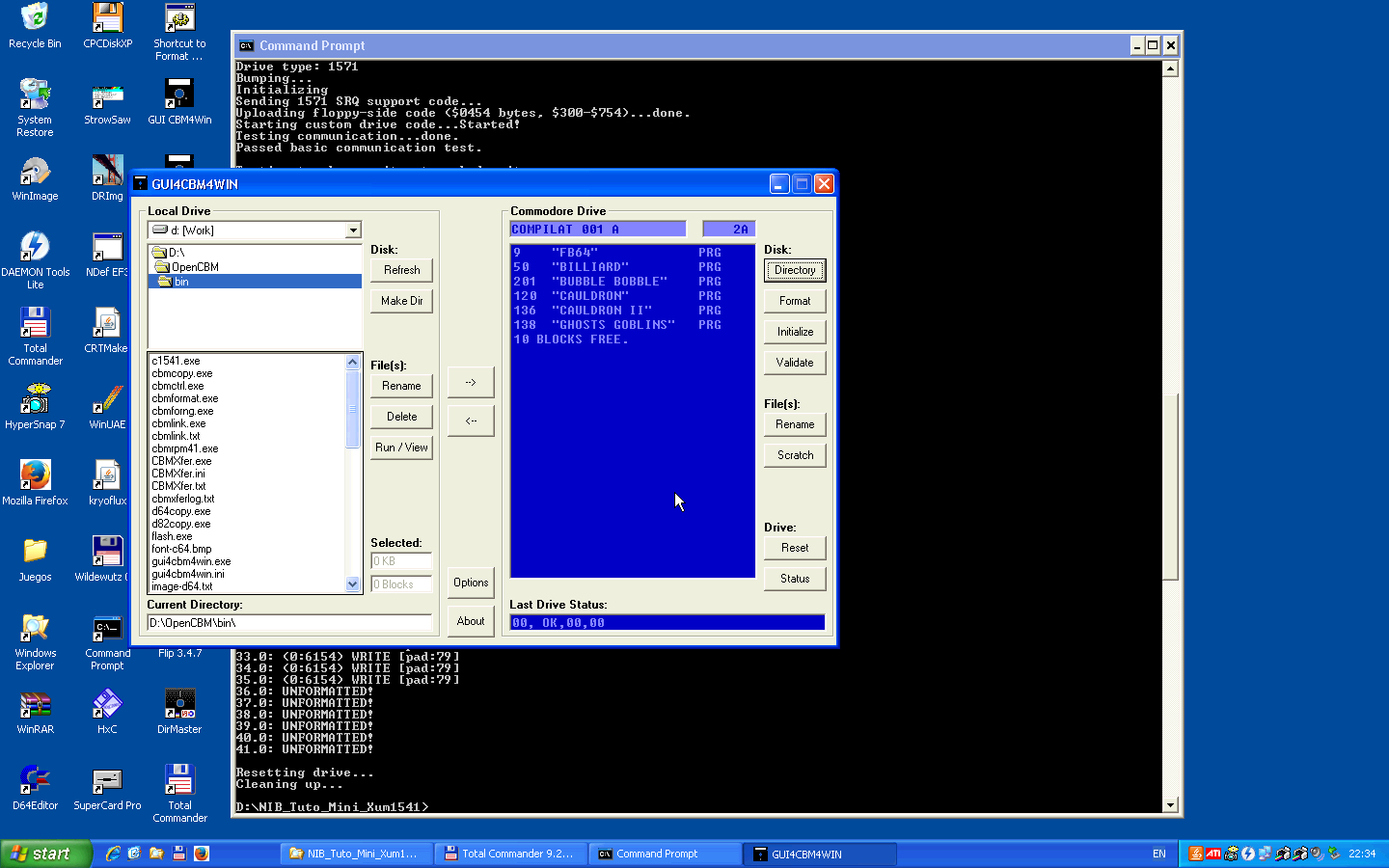Open the System Restore desktop icon

(35, 107)
